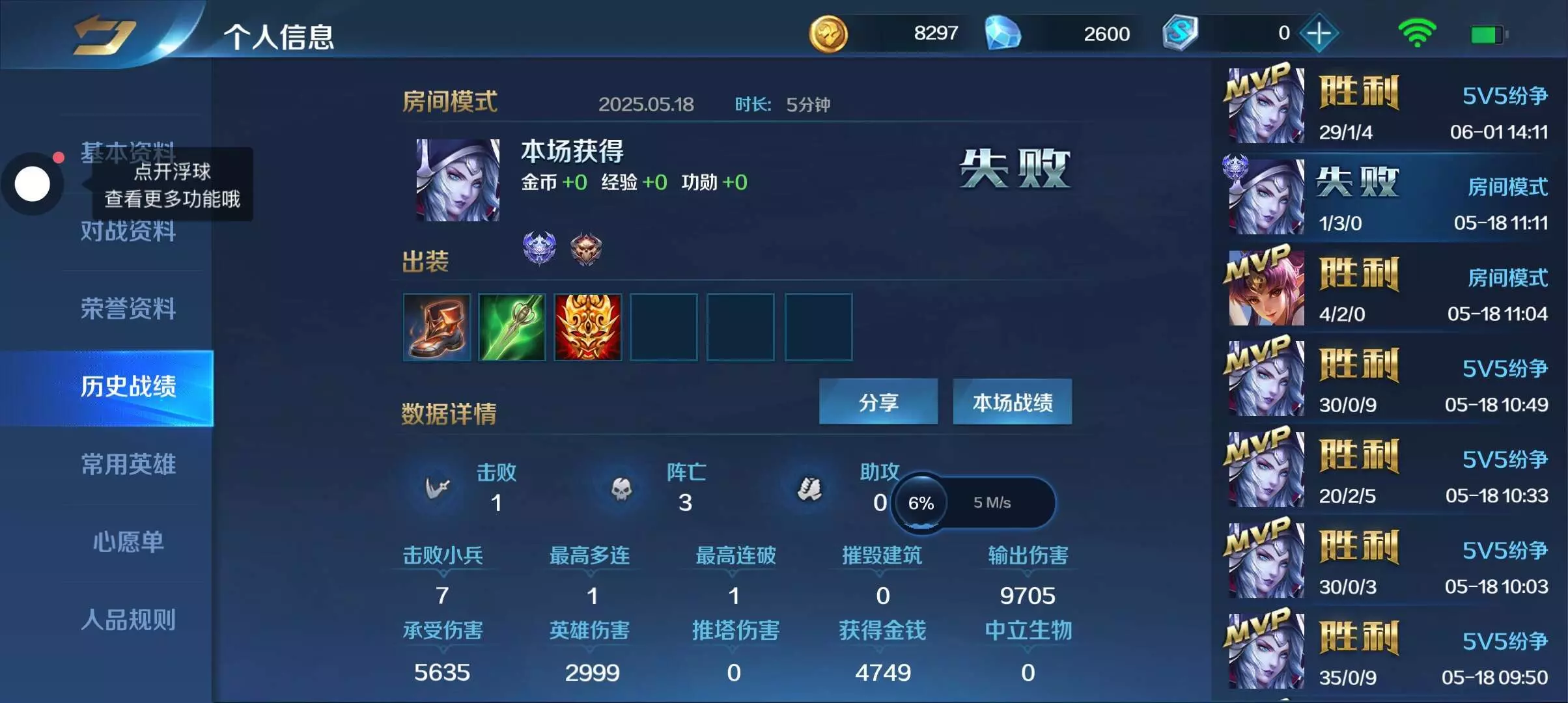Open the 35/0/9 match record

tap(1388, 652)
